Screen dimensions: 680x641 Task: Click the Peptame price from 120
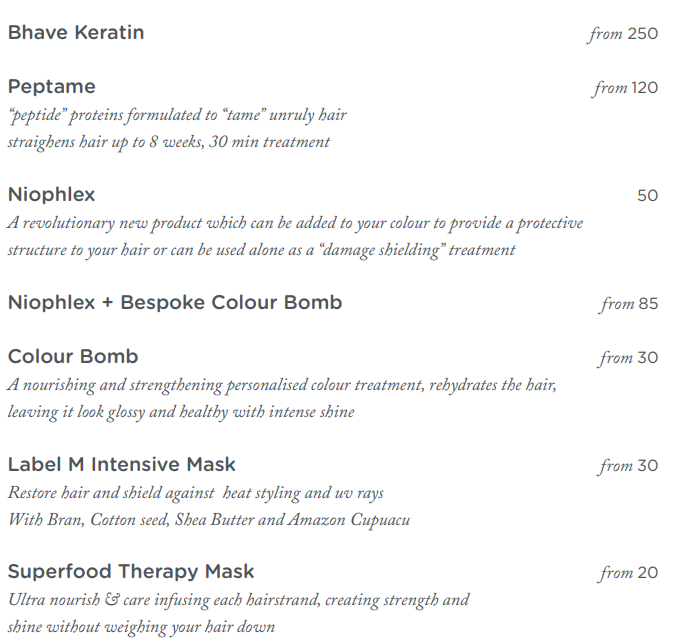[625, 88]
